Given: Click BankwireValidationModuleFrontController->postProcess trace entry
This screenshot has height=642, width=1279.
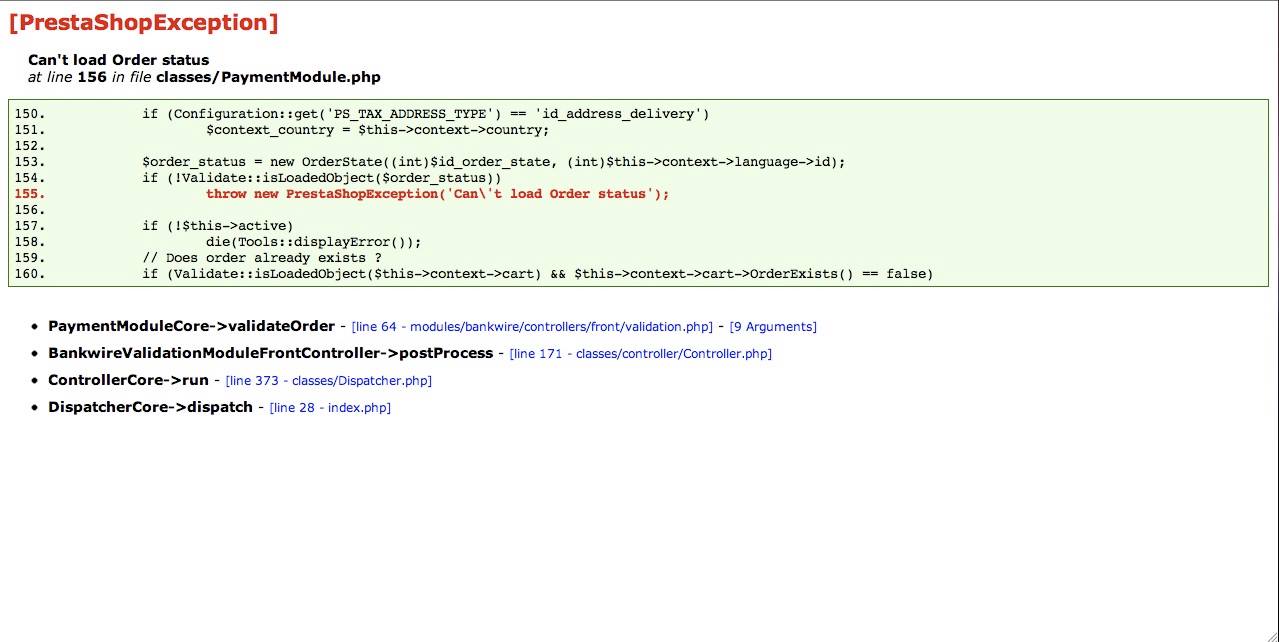Looking at the screenshot, I should point(270,353).
